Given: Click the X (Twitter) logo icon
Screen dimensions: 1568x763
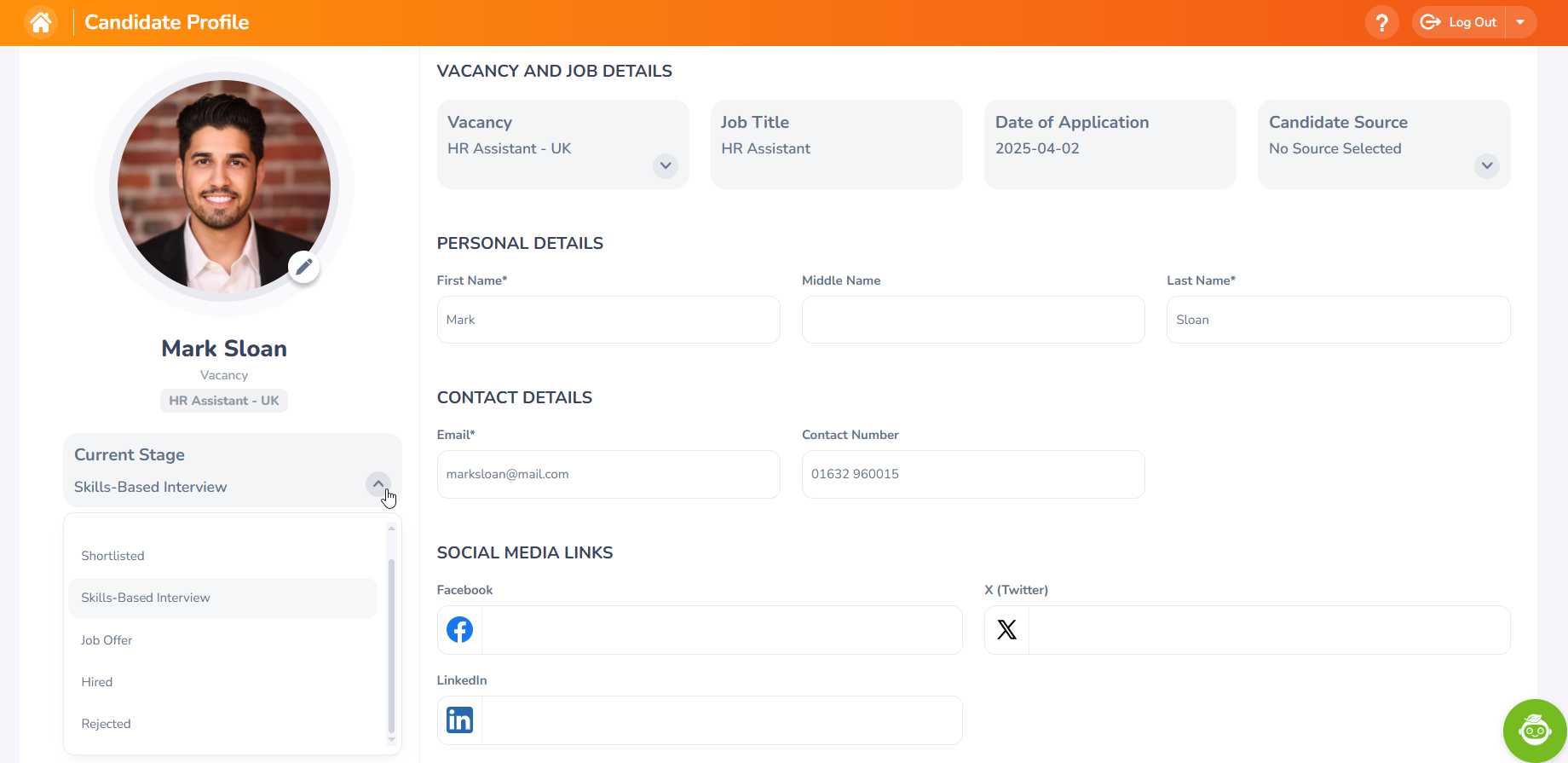Looking at the screenshot, I should (1006, 630).
